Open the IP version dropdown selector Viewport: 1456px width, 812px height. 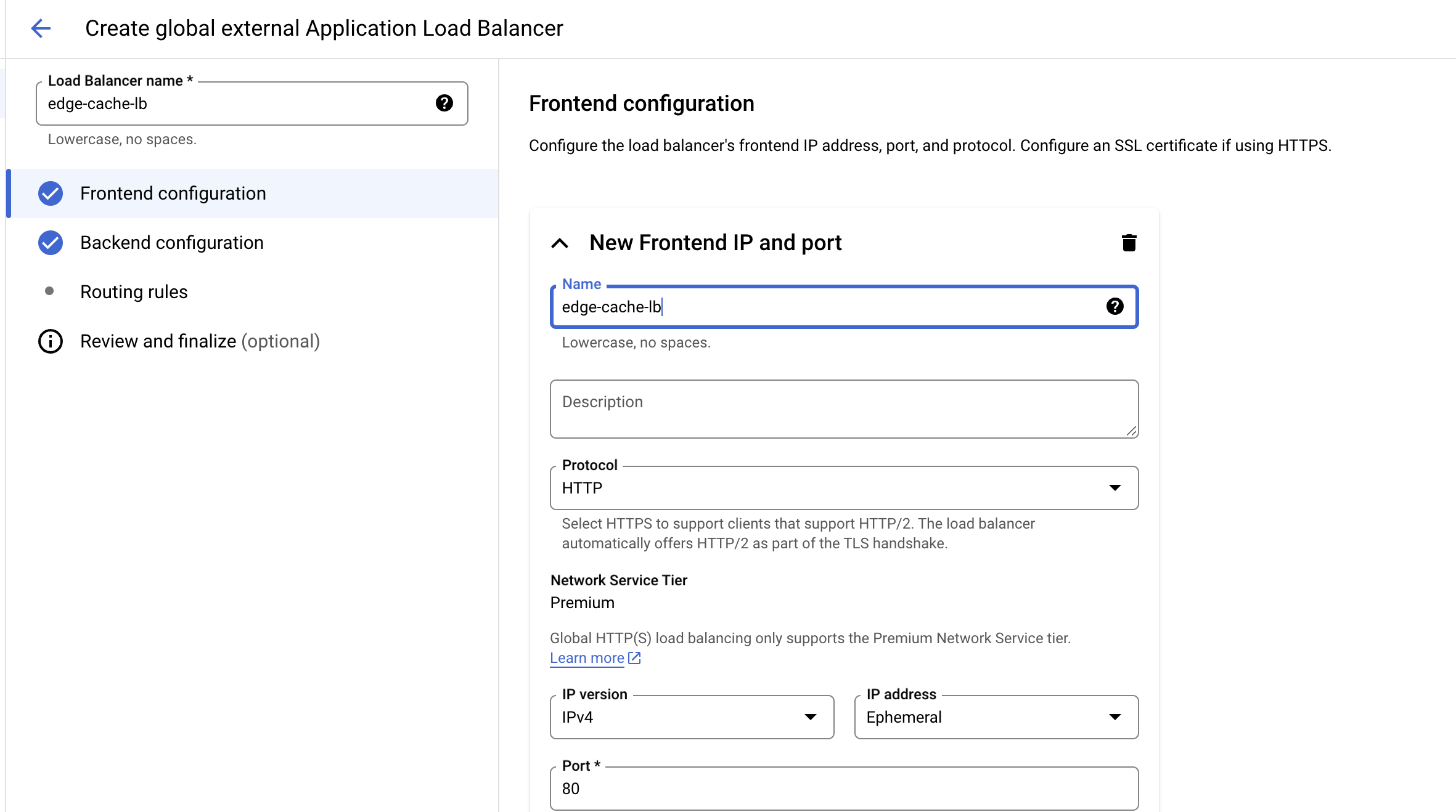tap(692, 717)
